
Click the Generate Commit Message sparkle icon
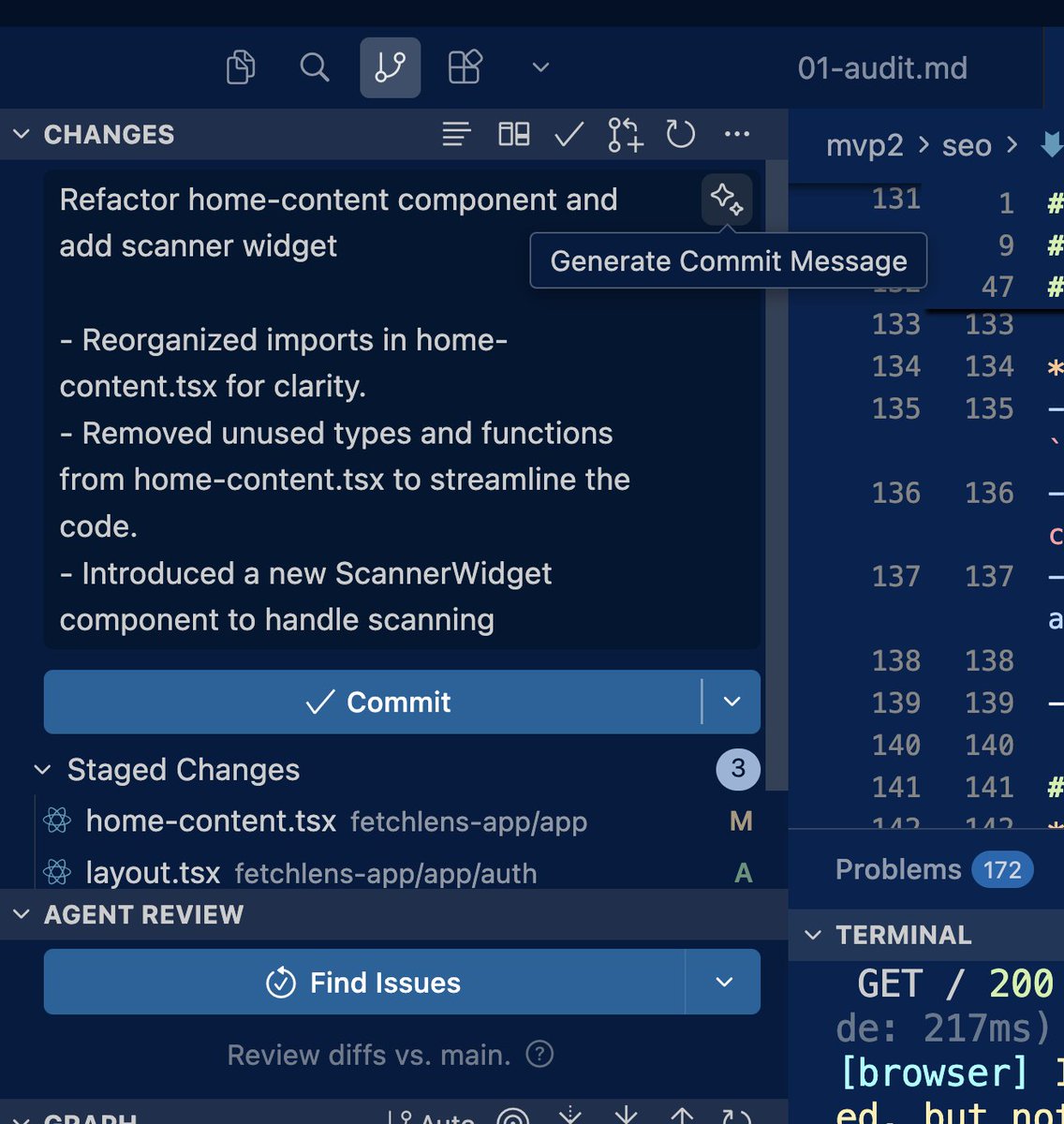[x=727, y=199]
